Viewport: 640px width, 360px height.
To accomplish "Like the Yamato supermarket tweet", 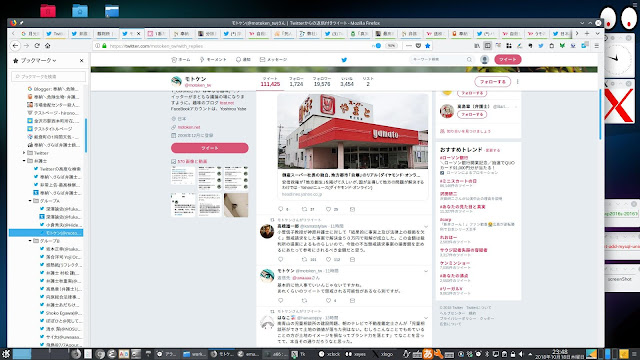I will click(x=328, y=209).
